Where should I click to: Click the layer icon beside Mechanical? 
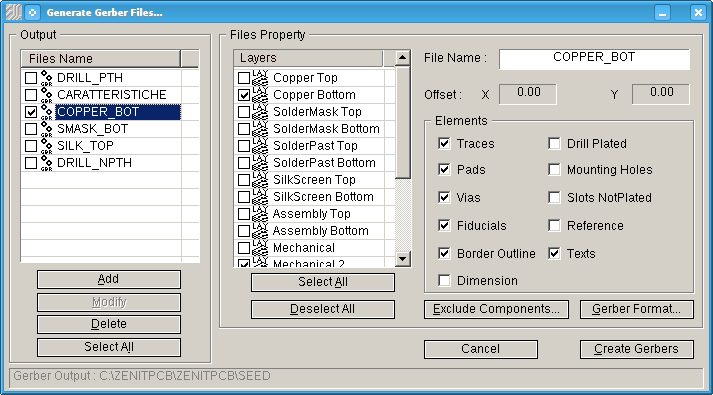(x=260, y=248)
